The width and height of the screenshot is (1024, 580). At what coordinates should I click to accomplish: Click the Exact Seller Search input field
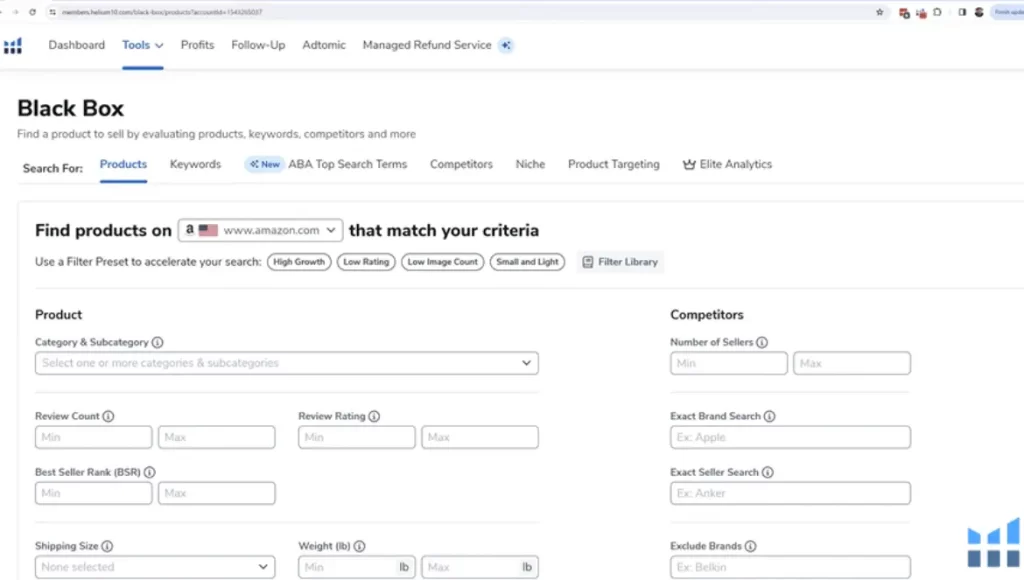[x=790, y=493]
